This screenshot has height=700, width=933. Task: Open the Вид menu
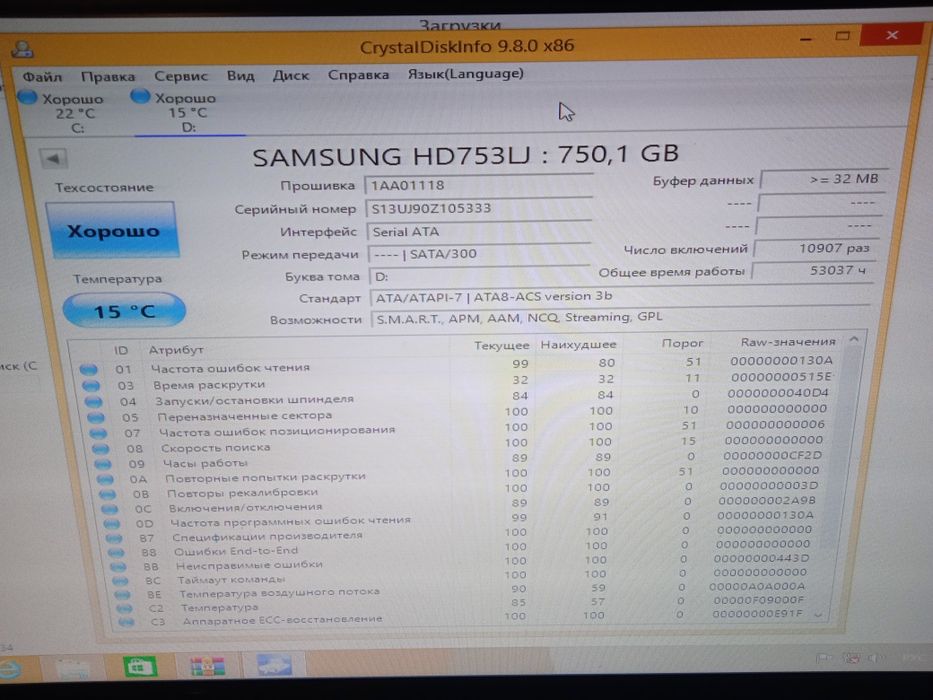[x=240, y=76]
